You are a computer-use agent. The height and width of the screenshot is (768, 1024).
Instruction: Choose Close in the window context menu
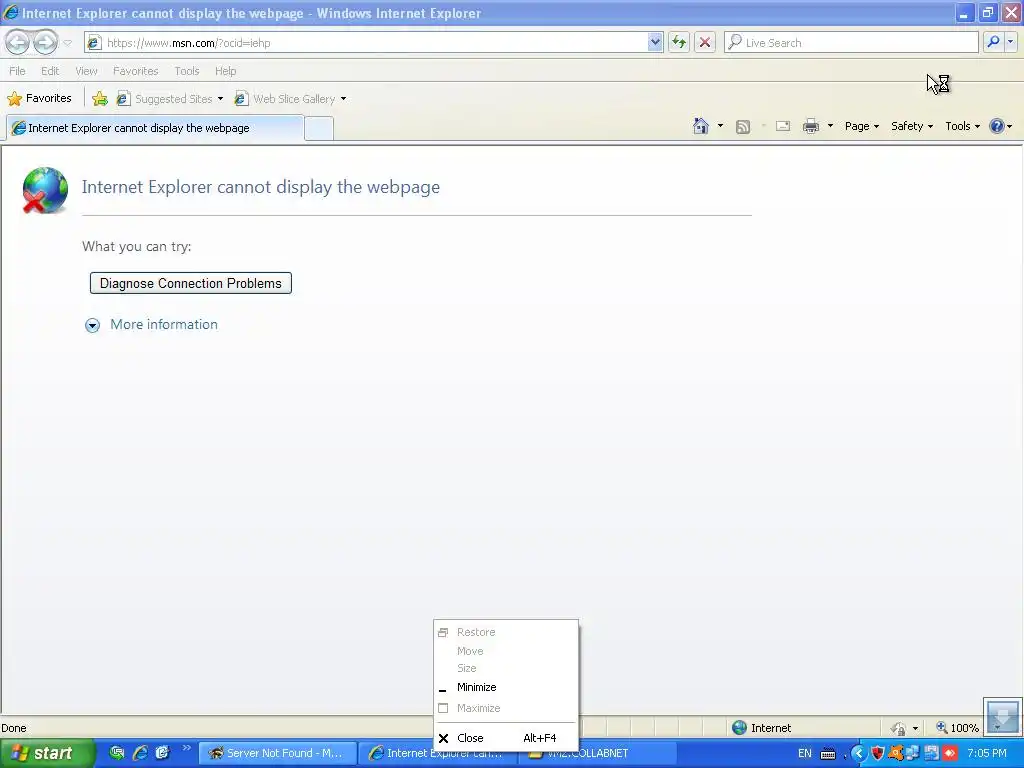pos(505,738)
